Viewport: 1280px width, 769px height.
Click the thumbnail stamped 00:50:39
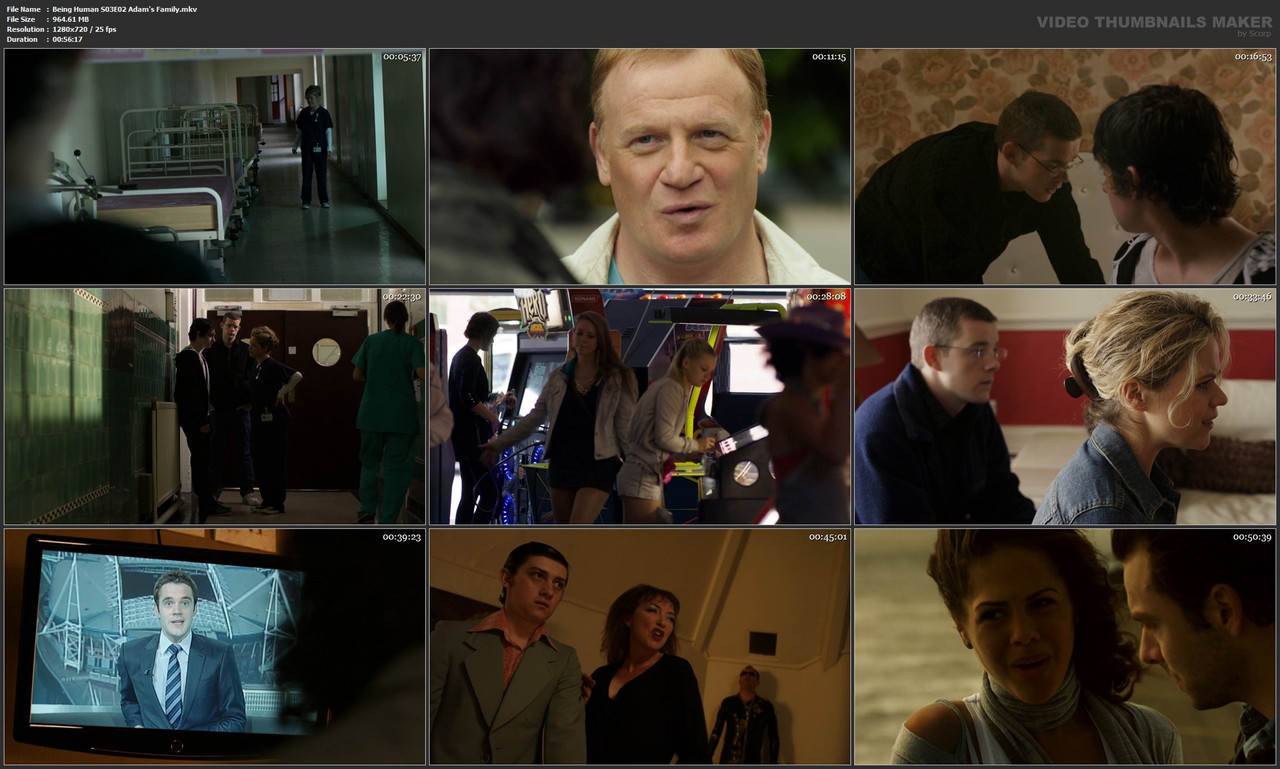tap(1065, 647)
